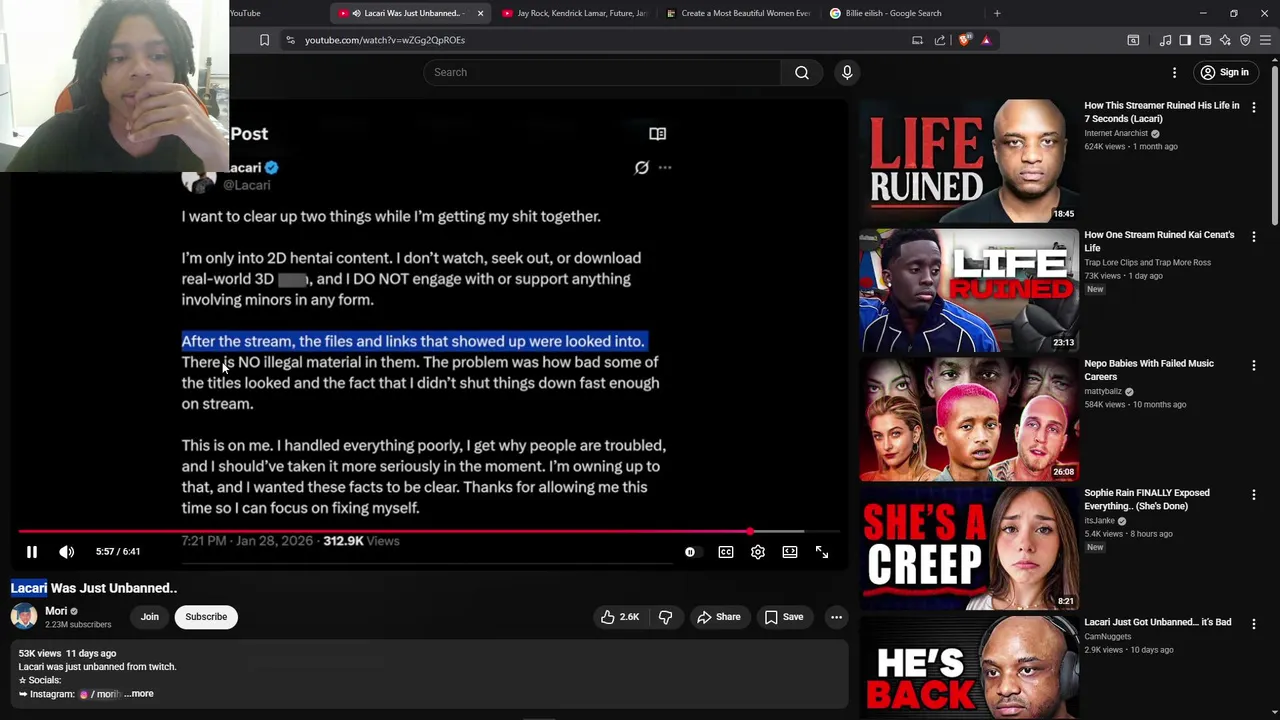Open the 'SHE'S A CREEP' video thumbnail

click(969, 548)
